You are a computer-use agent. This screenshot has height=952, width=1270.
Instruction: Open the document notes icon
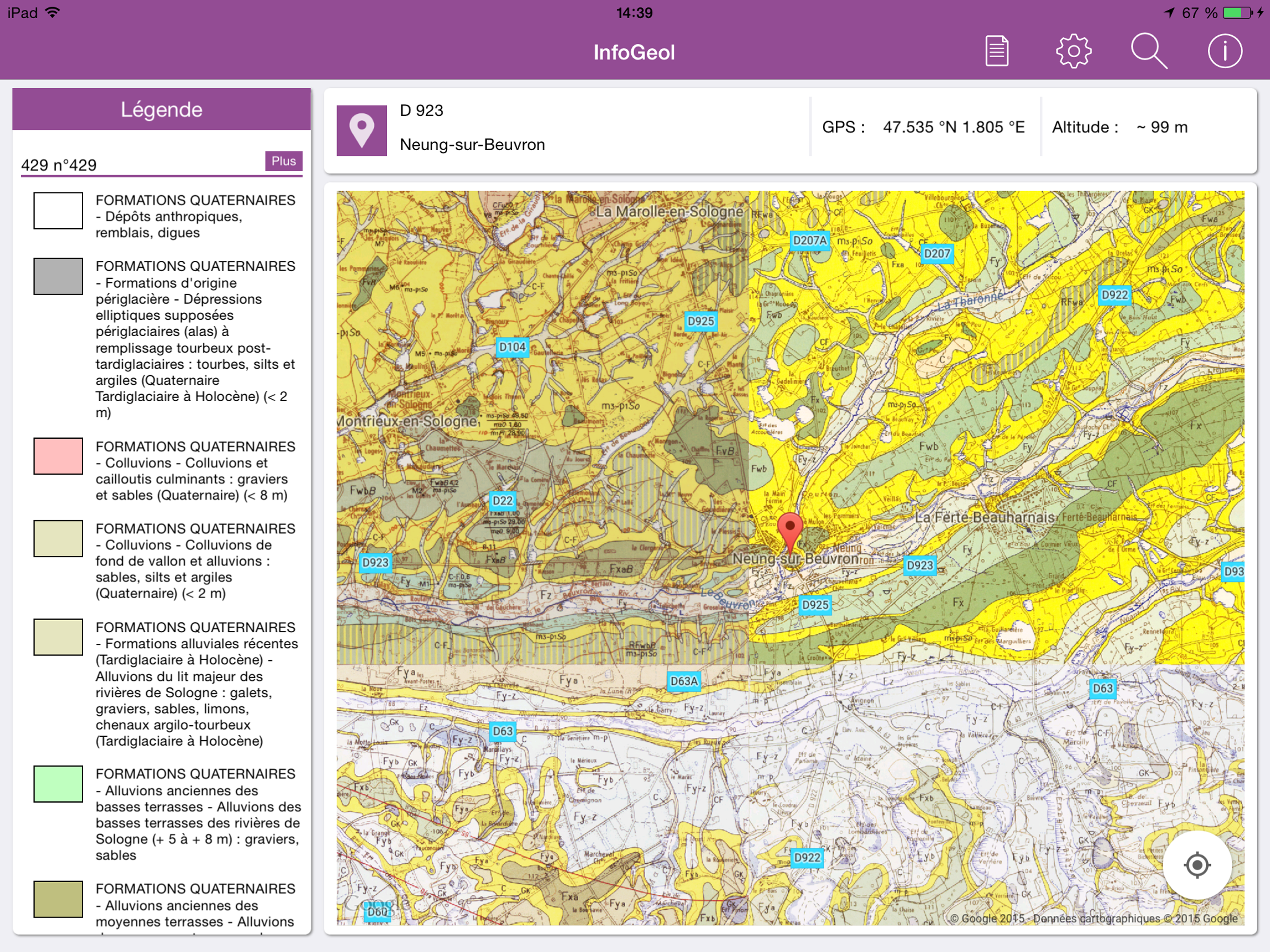click(997, 52)
